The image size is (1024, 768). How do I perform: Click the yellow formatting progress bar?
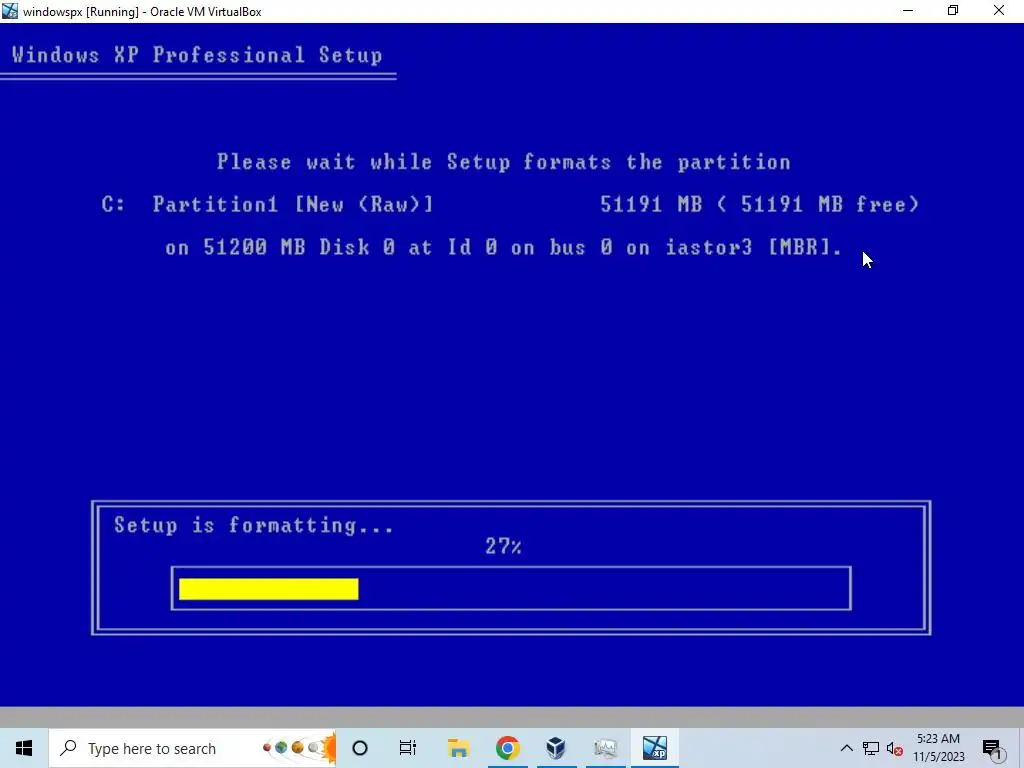click(x=268, y=589)
